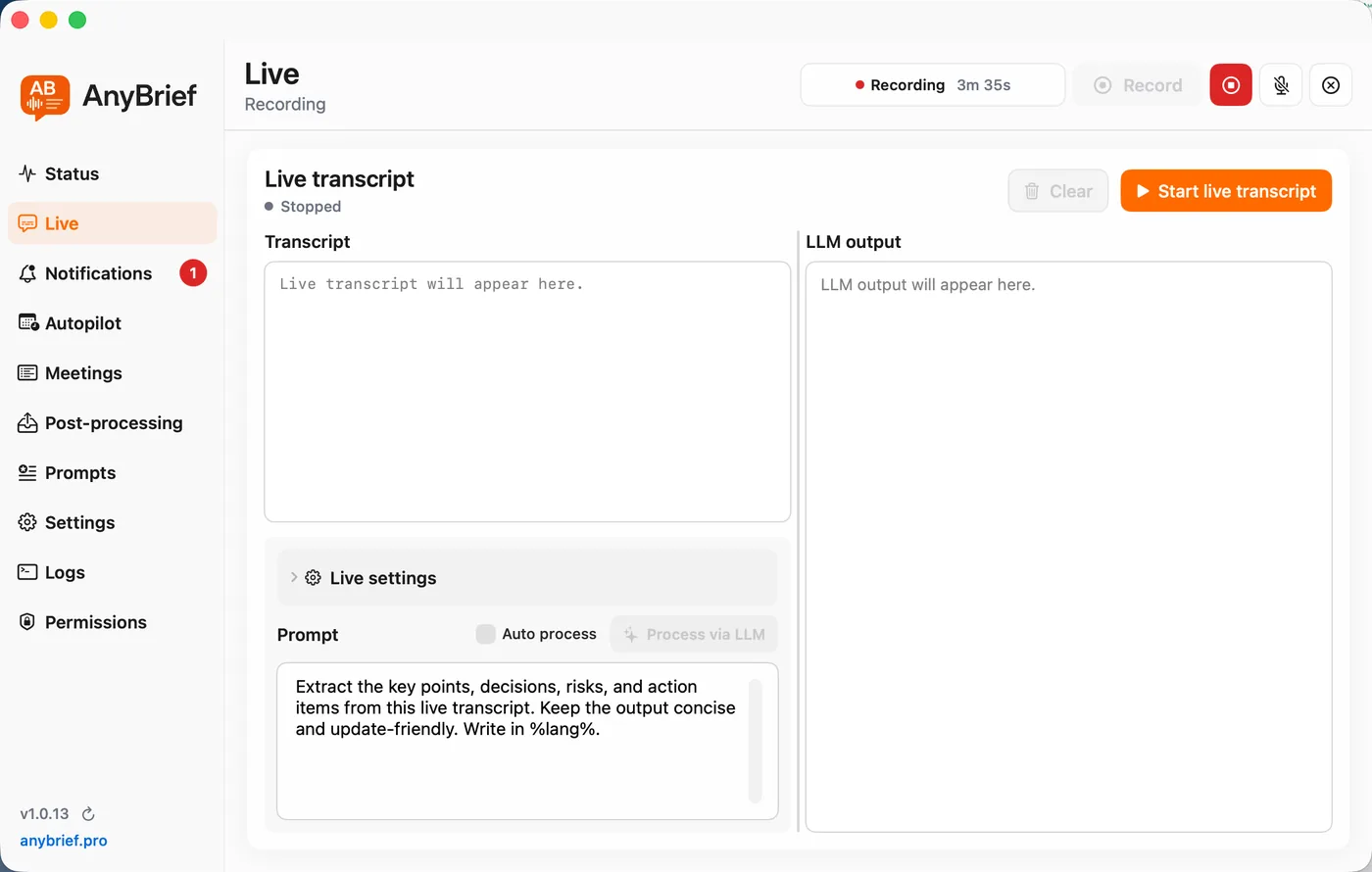Screen dimensions: 1372x872
Task: Enable the Auto process checkbox
Action: pyautogui.click(x=485, y=634)
